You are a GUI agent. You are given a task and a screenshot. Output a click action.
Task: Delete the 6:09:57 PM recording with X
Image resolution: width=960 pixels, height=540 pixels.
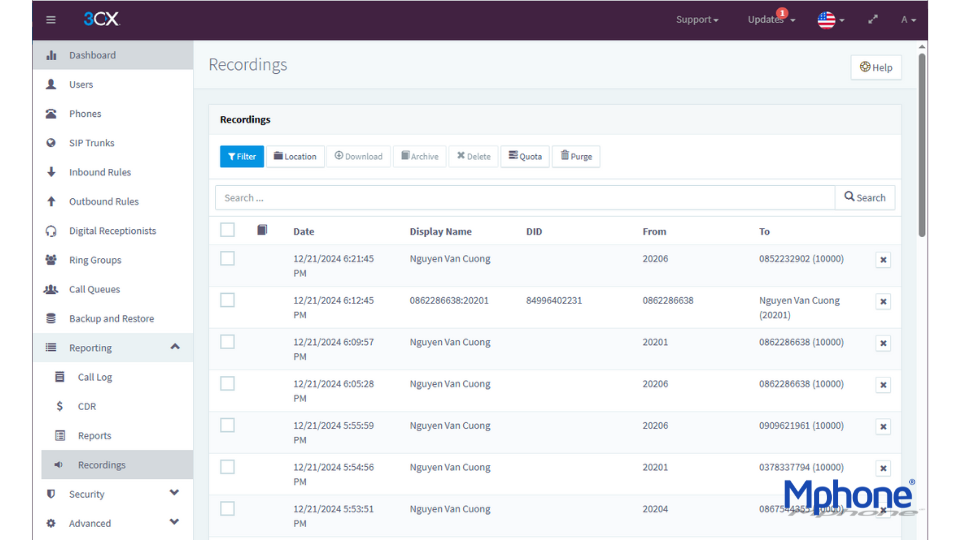tap(883, 343)
